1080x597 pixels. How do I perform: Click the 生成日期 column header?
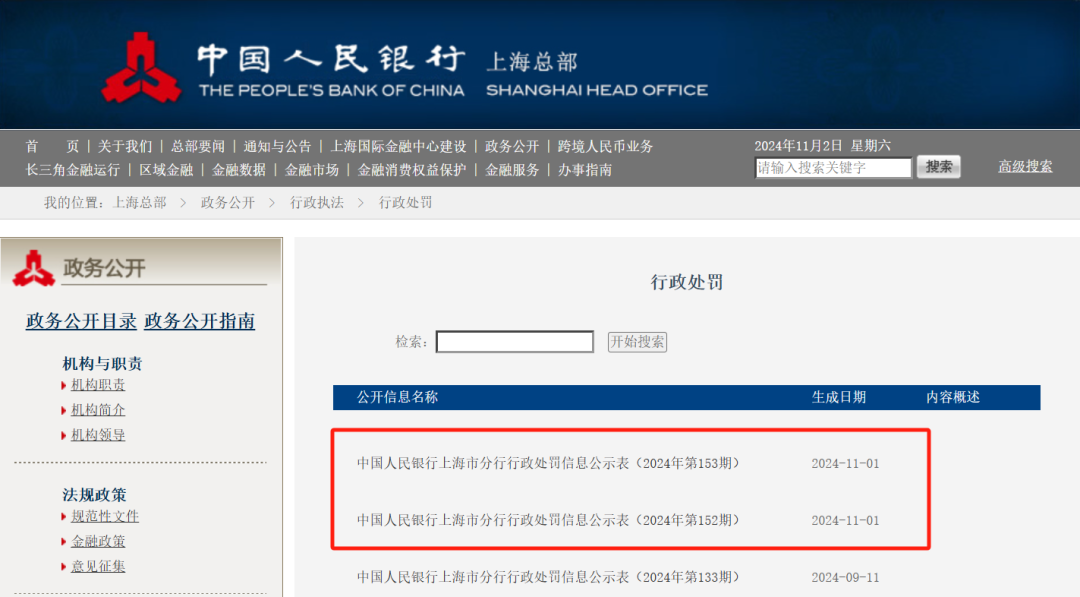pyautogui.click(x=838, y=397)
